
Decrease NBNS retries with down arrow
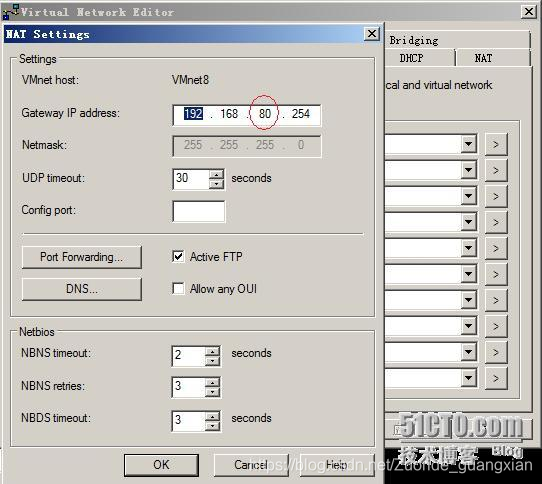coord(212,392)
